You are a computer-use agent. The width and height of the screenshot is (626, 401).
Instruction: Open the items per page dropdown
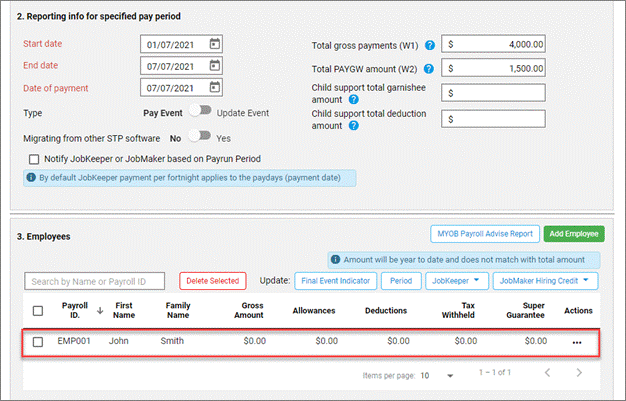pos(438,375)
